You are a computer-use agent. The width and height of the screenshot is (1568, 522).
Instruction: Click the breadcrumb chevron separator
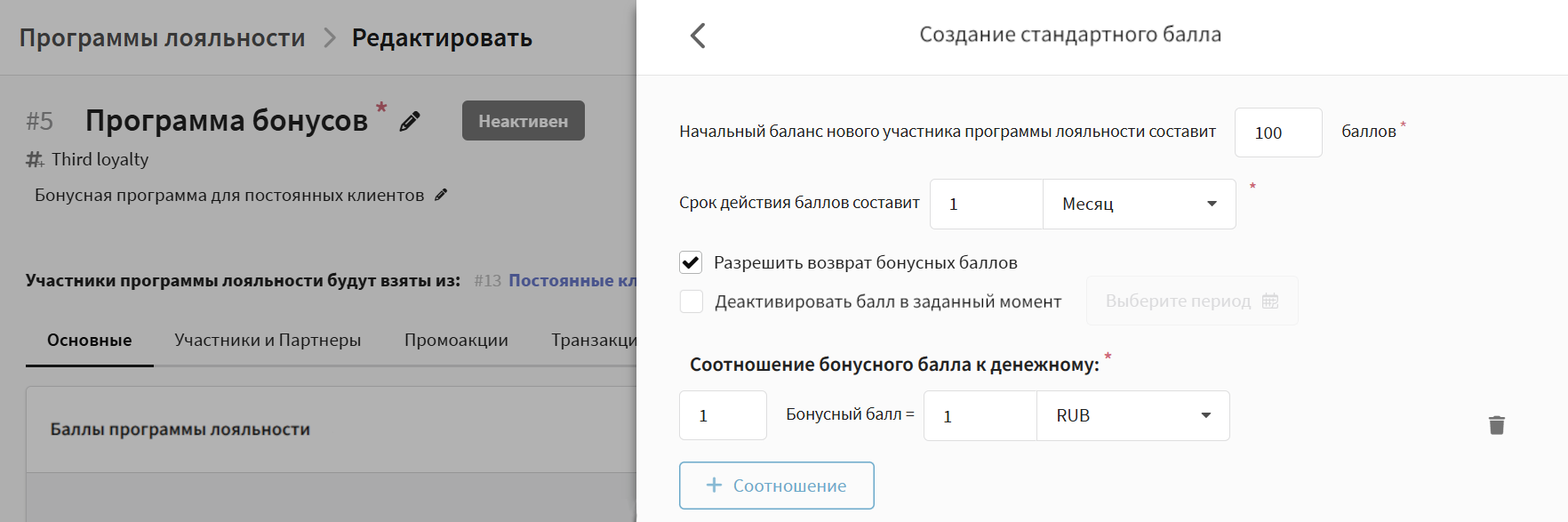coord(330,37)
